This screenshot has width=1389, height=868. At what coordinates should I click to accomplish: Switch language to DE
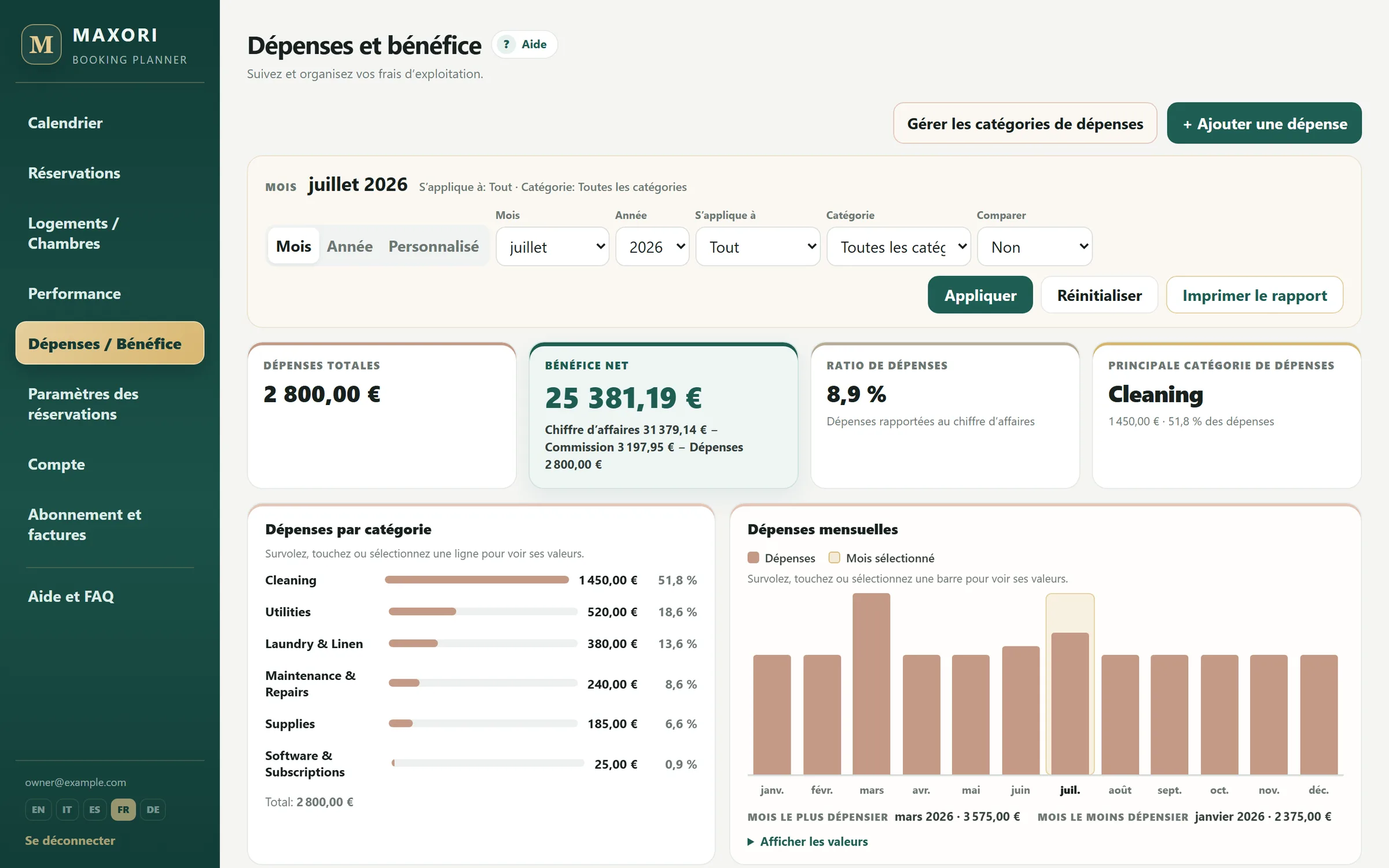tap(153, 810)
